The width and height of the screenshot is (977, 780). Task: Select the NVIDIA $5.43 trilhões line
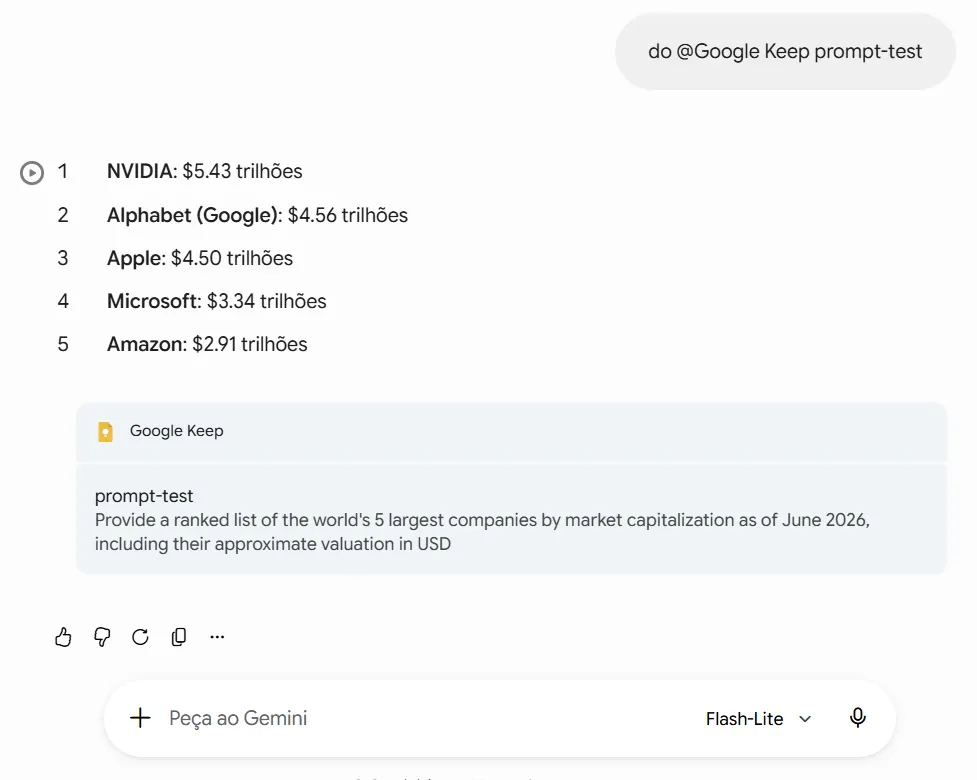(x=204, y=171)
